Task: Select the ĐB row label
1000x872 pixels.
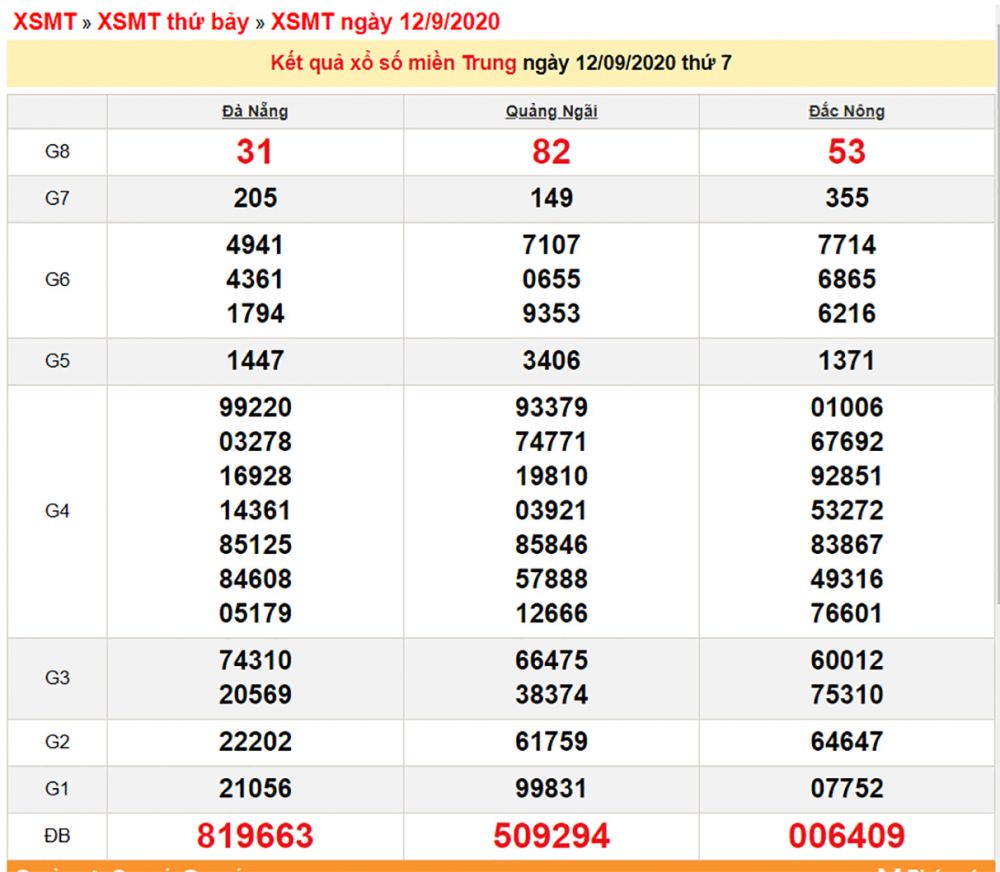Action: coord(57,833)
